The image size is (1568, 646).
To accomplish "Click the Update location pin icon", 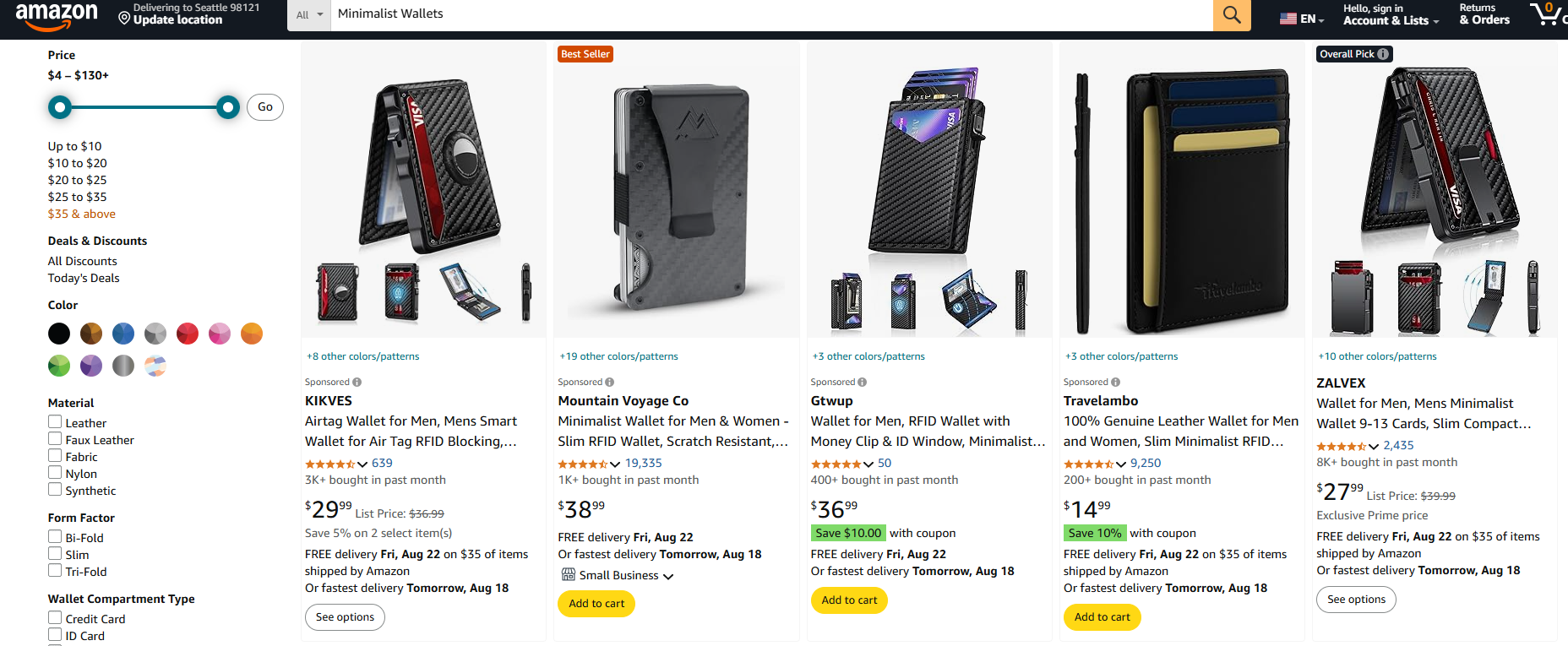I will 124,18.
